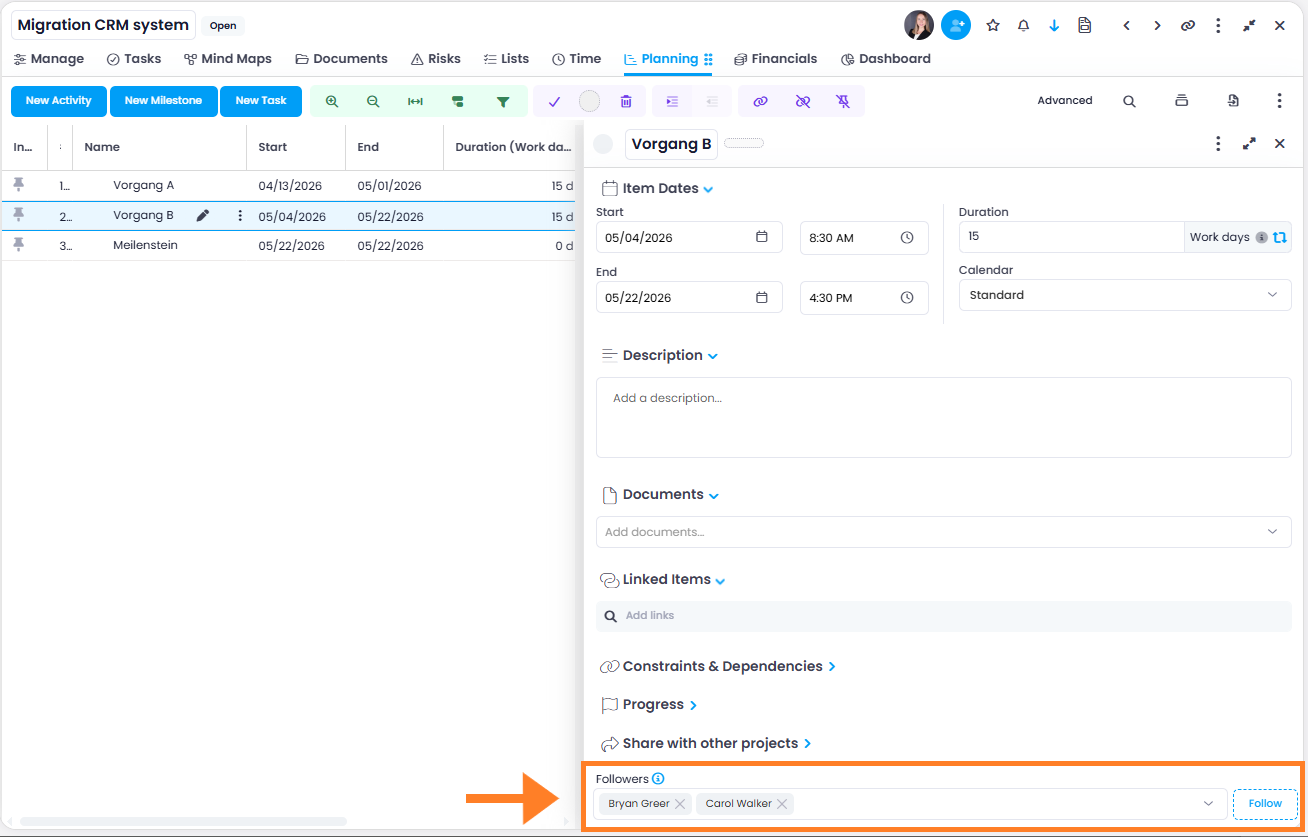Click the blue down arrow icon

pos(1054,25)
